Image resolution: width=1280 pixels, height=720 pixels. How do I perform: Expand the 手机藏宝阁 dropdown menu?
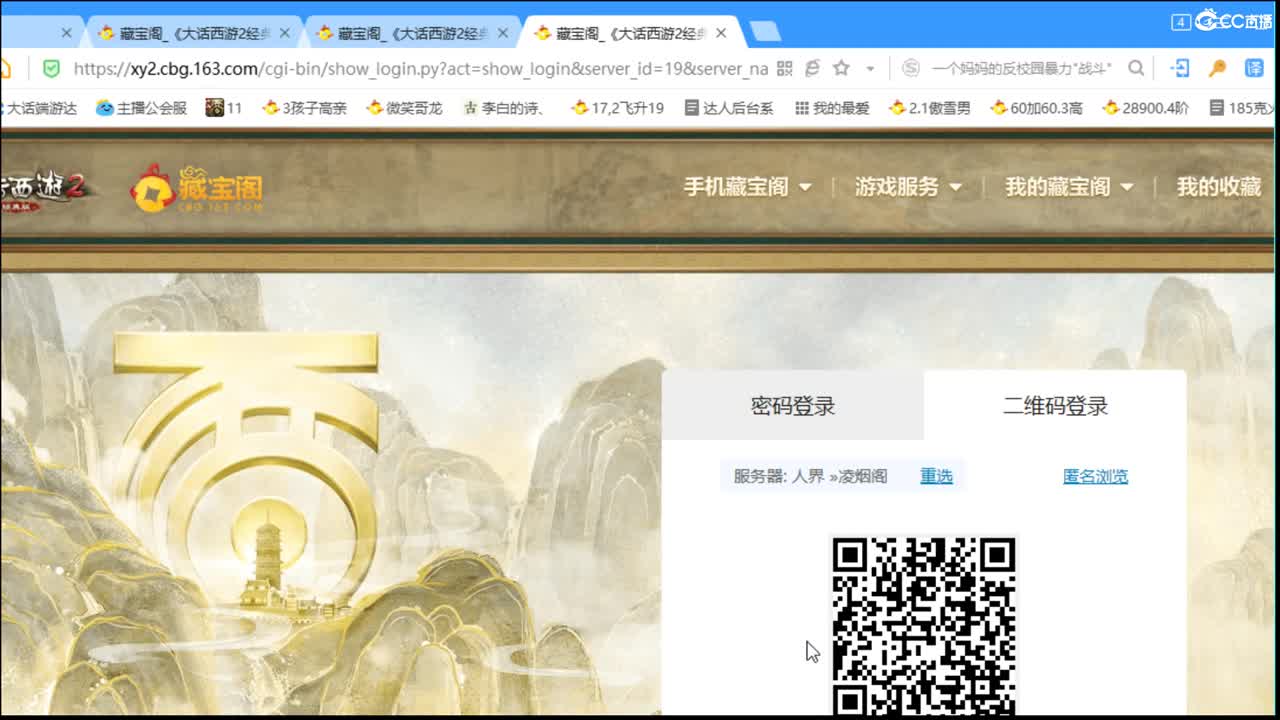739,186
